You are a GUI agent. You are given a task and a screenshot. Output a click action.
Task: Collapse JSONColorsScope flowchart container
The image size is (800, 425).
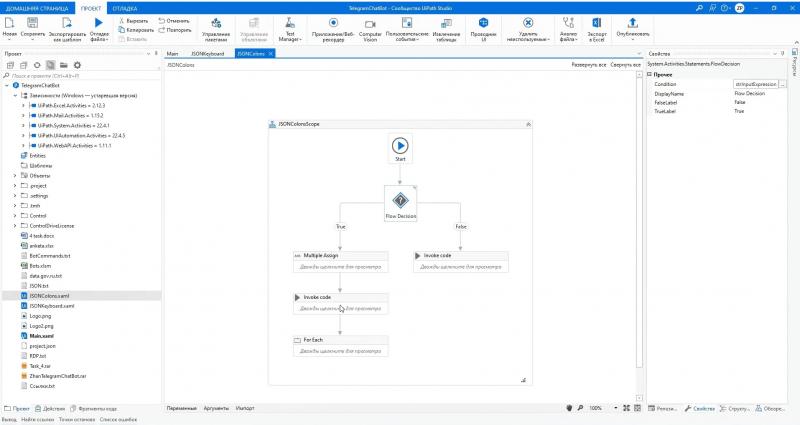click(528, 124)
